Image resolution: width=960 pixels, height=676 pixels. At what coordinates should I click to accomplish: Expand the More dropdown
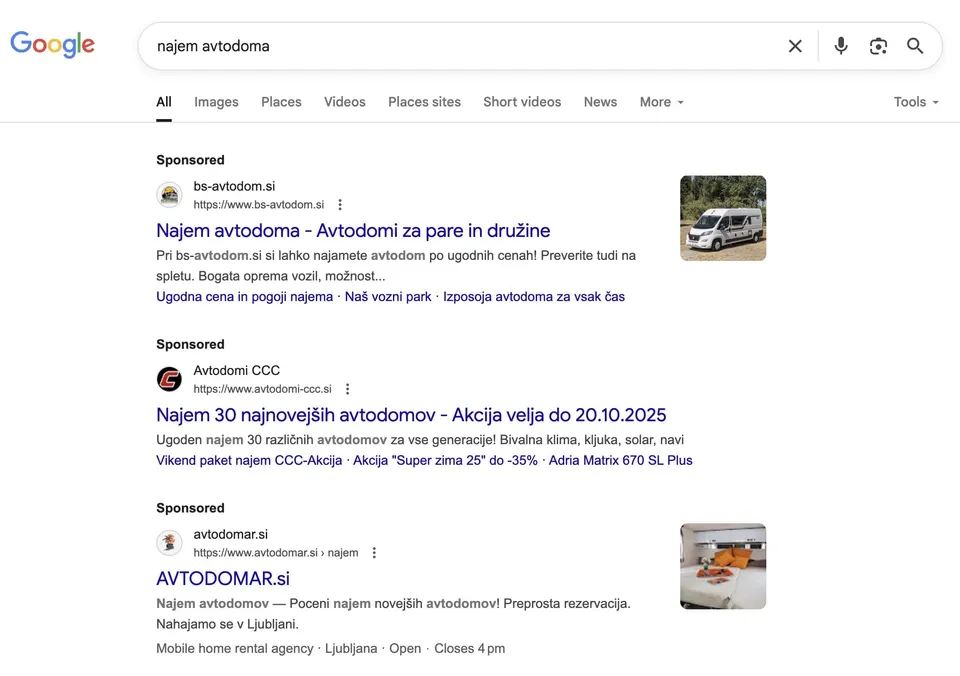(x=661, y=102)
